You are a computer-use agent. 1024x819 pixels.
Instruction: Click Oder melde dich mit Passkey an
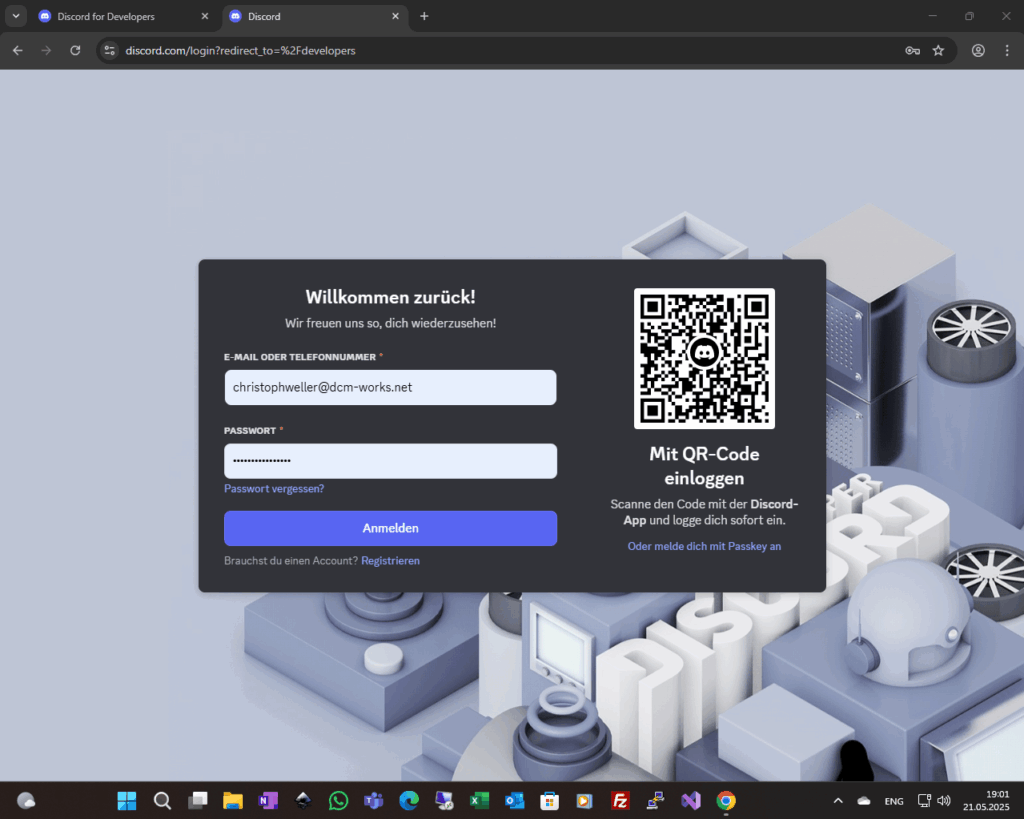[704, 546]
